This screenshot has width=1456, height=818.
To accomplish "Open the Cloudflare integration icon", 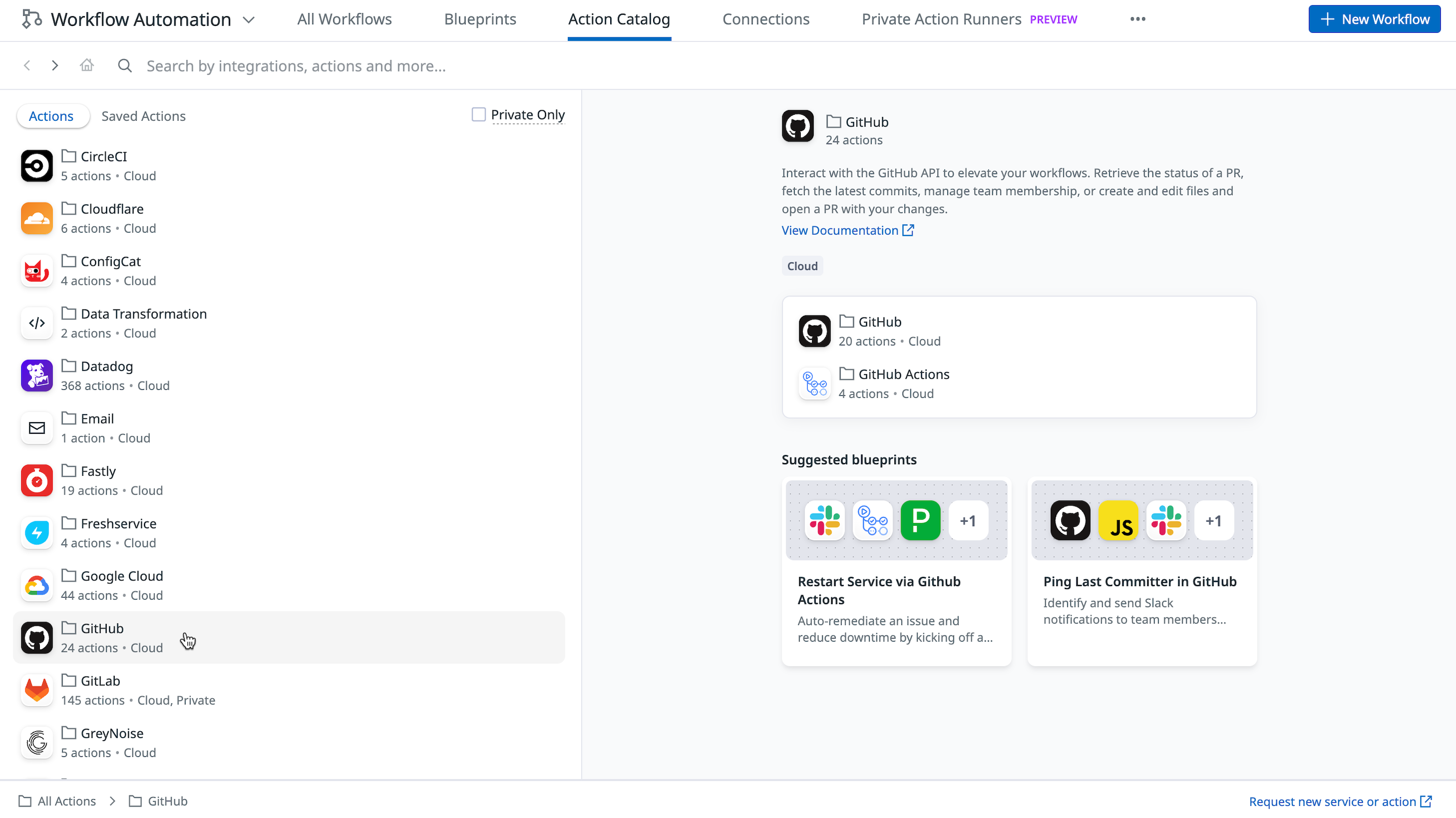I will (x=37, y=218).
